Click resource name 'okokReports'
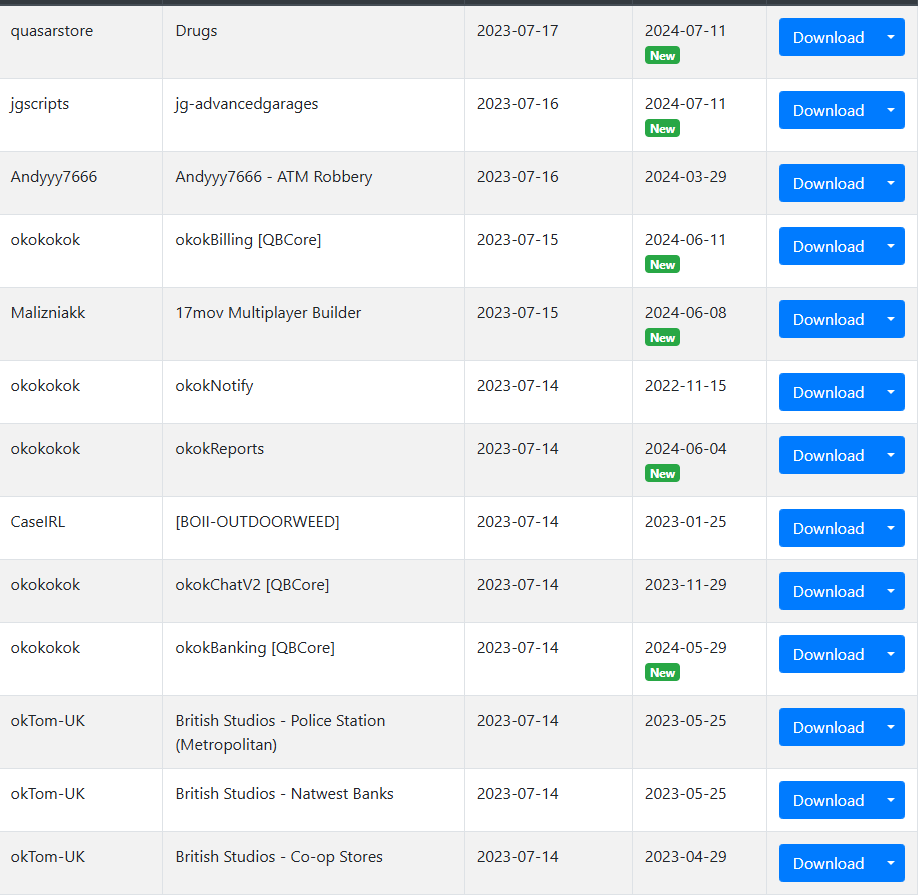 (220, 449)
